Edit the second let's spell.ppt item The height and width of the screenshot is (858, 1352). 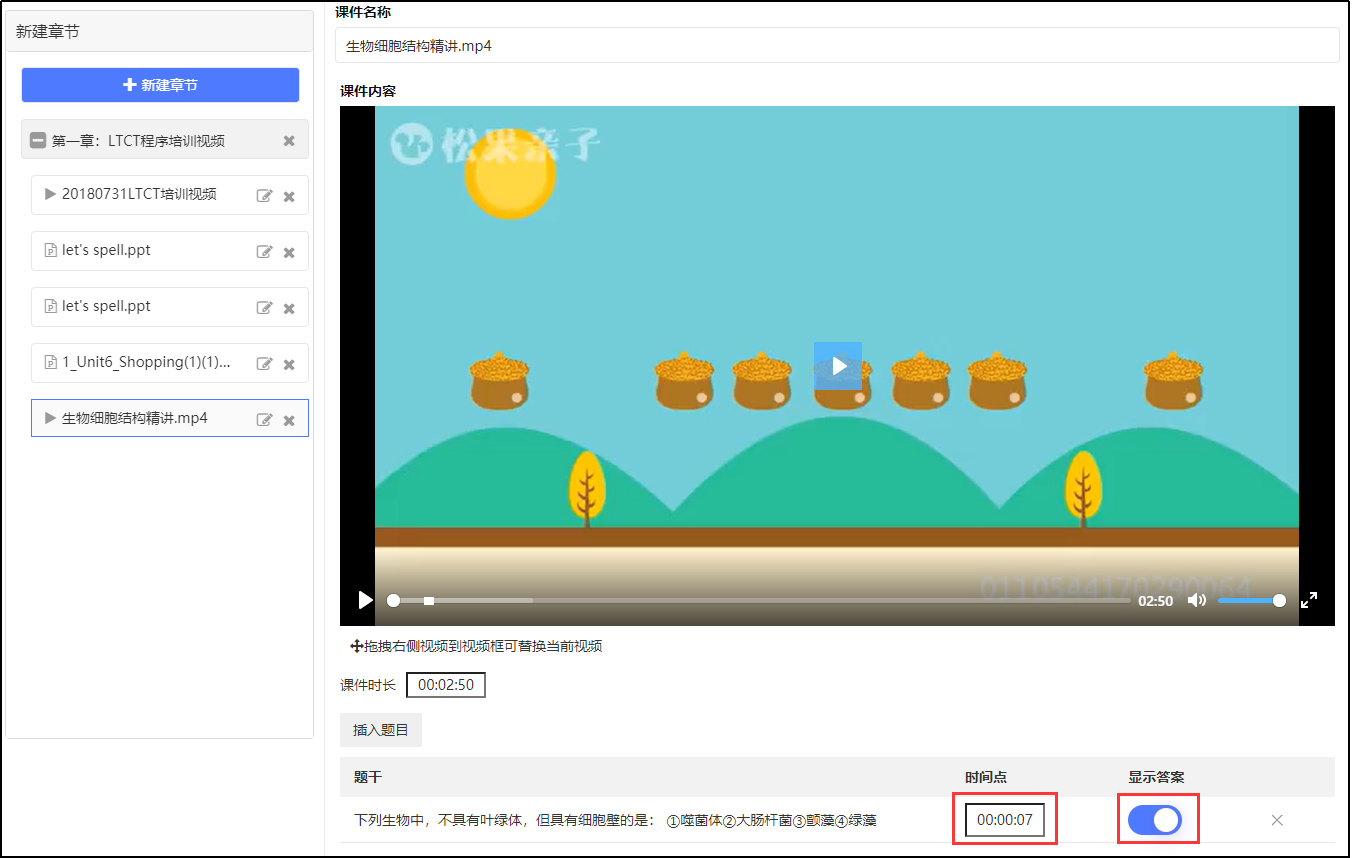coord(265,308)
